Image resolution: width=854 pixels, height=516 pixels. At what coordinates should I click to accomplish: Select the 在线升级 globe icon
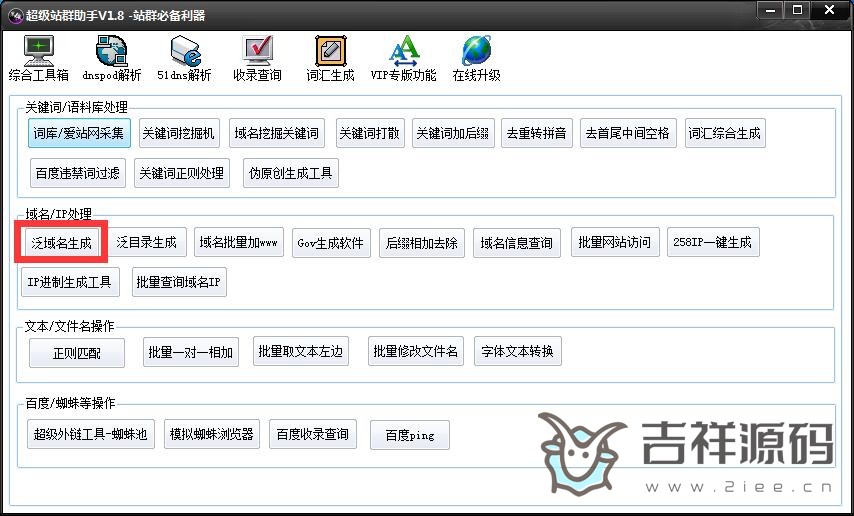click(477, 58)
